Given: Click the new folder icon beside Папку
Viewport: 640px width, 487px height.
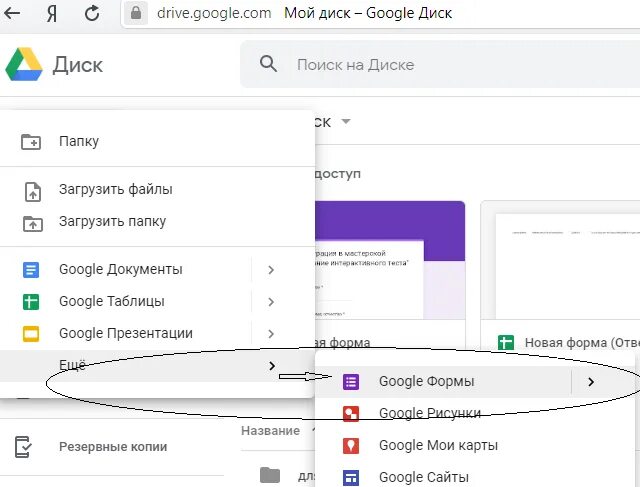Looking at the screenshot, I should pos(31,142).
